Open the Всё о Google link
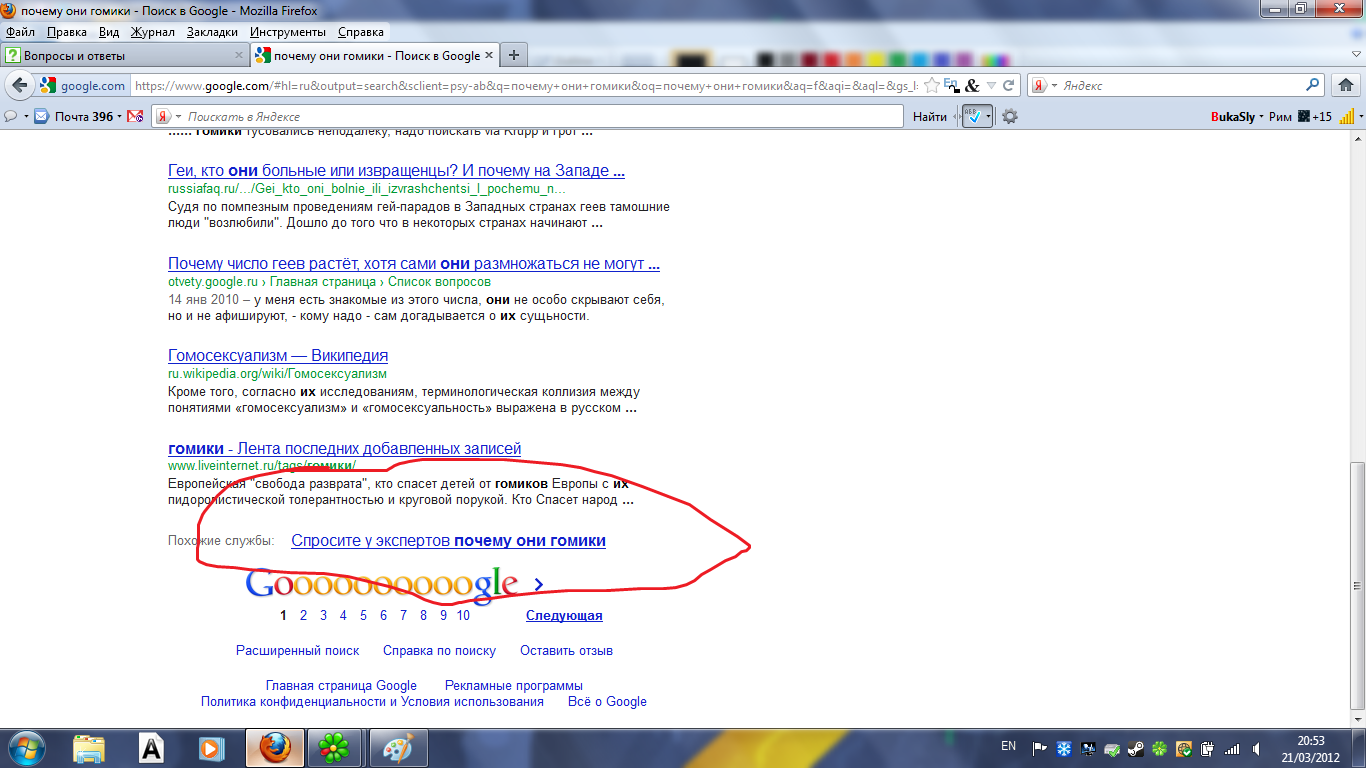Image resolution: width=1366 pixels, height=768 pixels. pyautogui.click(x=607, y=702)
